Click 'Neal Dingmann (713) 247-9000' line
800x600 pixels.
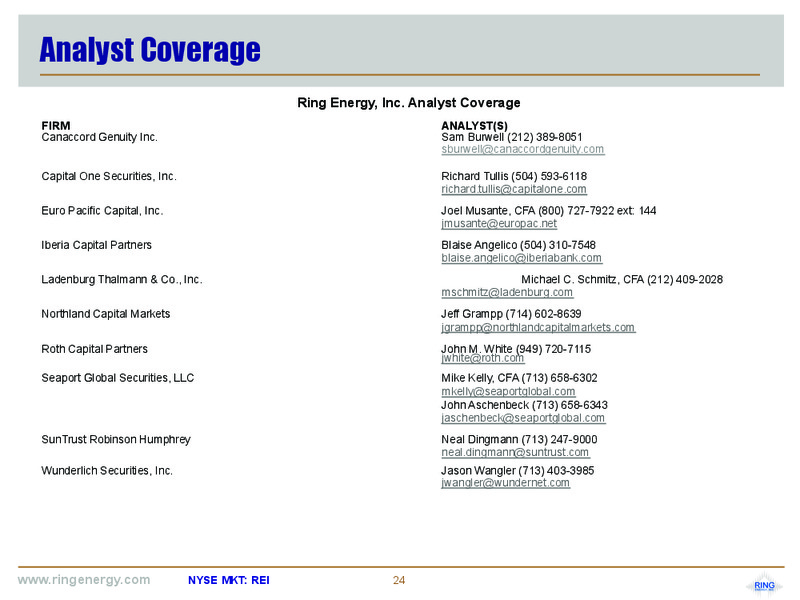coord(519,439)
